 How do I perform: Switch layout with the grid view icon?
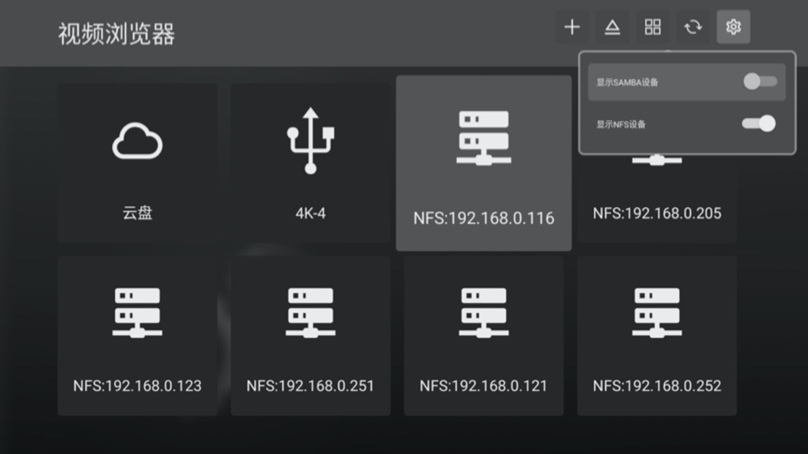(652, 28)
